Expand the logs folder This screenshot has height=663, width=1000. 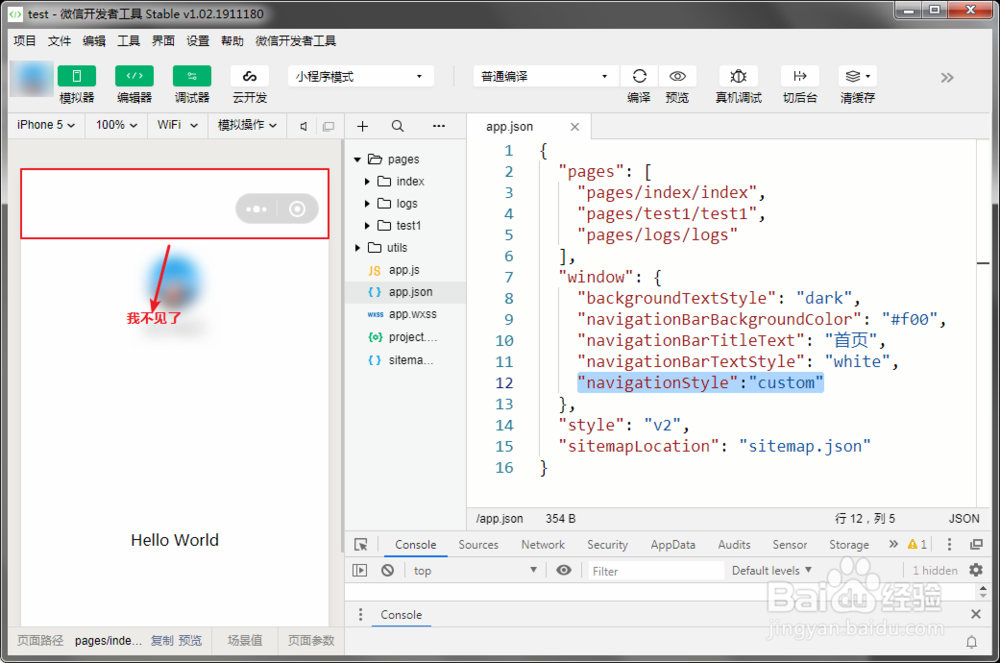click(x=367, y=204)
